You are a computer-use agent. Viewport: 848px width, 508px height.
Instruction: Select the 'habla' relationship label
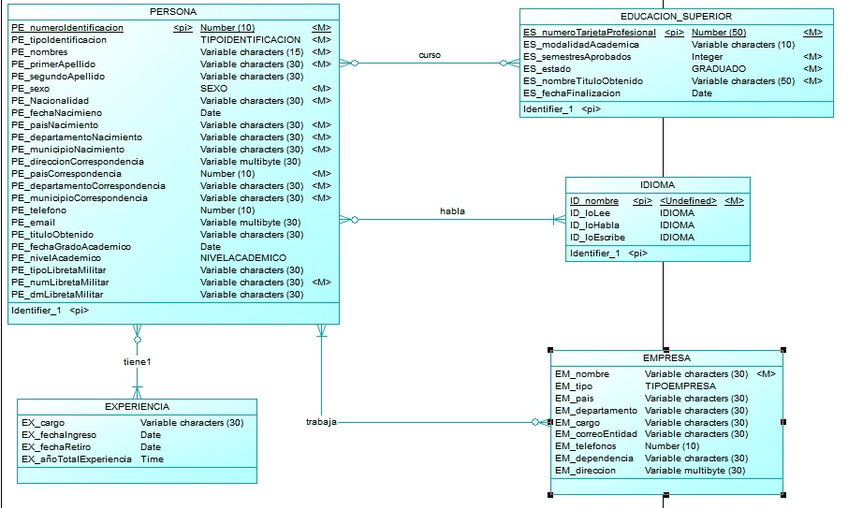pyautogui.click(x=452, y=211)
